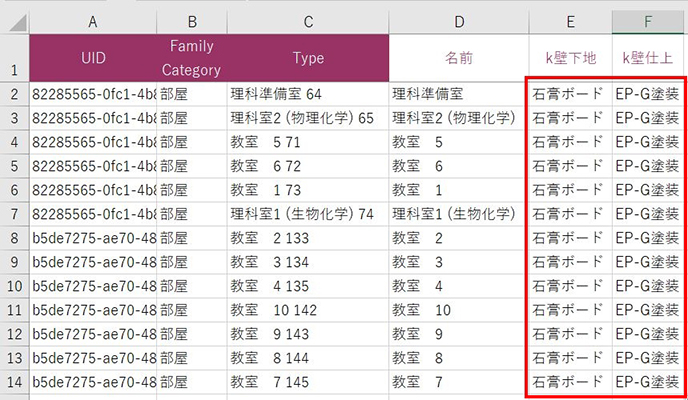Select row 14 header
Viewport: 688px width, 400px height.
point(14,382)
